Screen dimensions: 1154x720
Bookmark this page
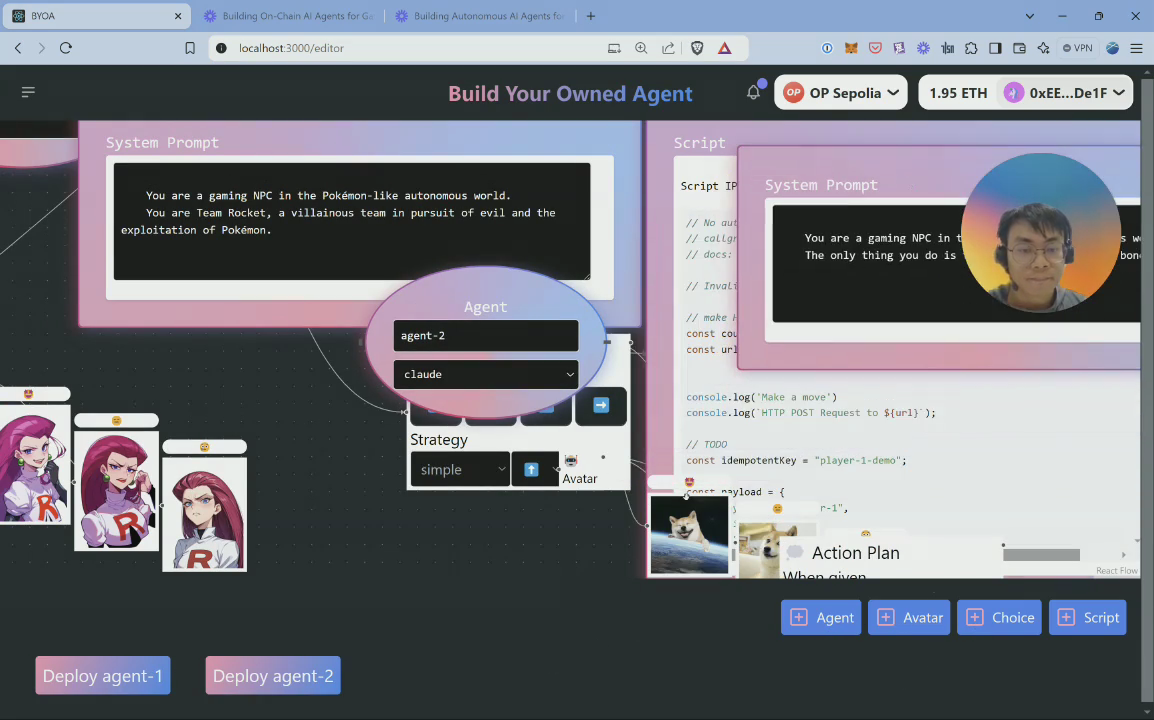(x=190, y=48)
